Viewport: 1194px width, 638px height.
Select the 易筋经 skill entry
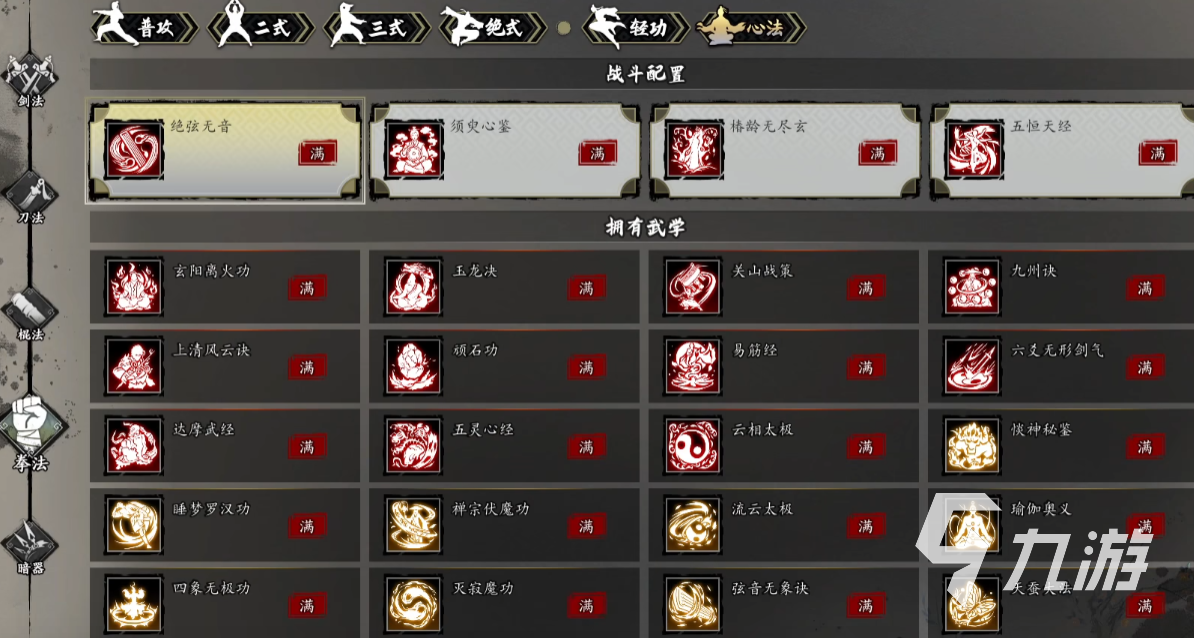(784, 366)
